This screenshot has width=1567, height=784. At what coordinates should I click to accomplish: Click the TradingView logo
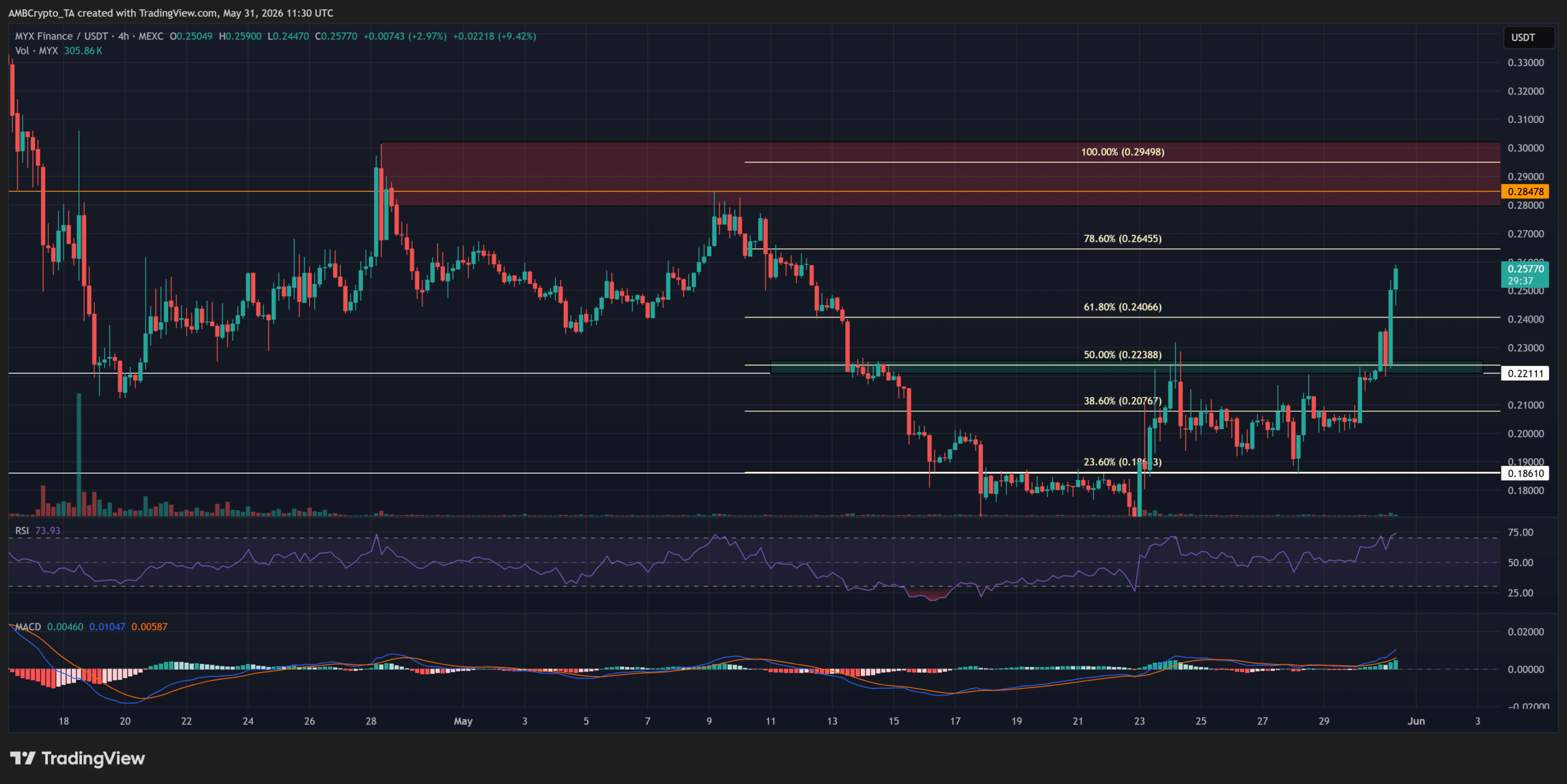(78, 758)
